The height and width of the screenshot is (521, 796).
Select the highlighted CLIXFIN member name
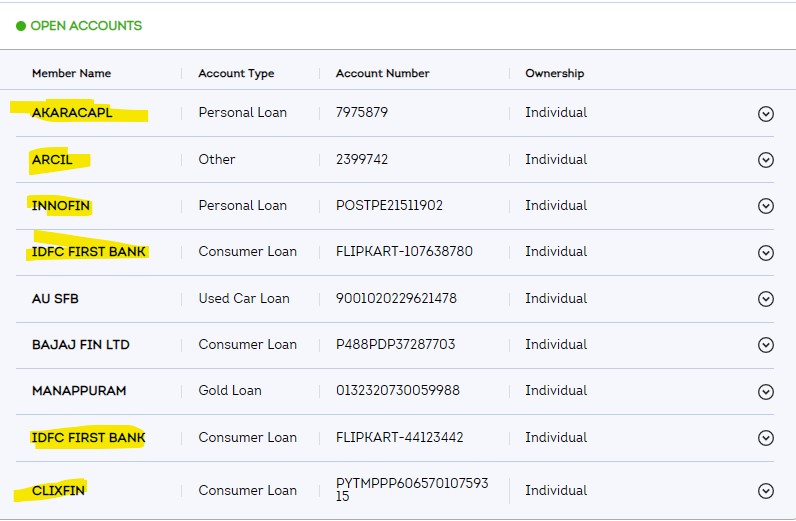[x=58, y=490]
